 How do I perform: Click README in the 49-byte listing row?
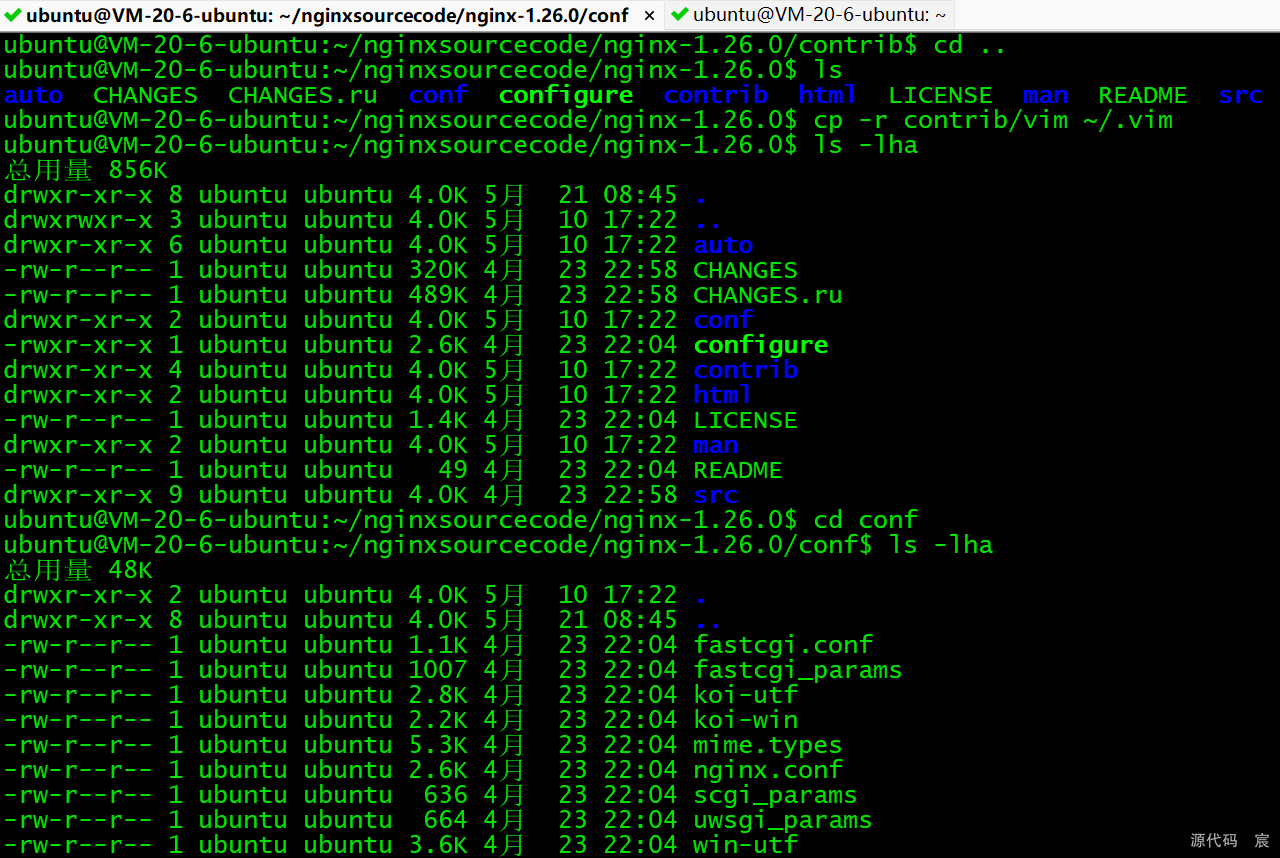(x=738, y=470)
